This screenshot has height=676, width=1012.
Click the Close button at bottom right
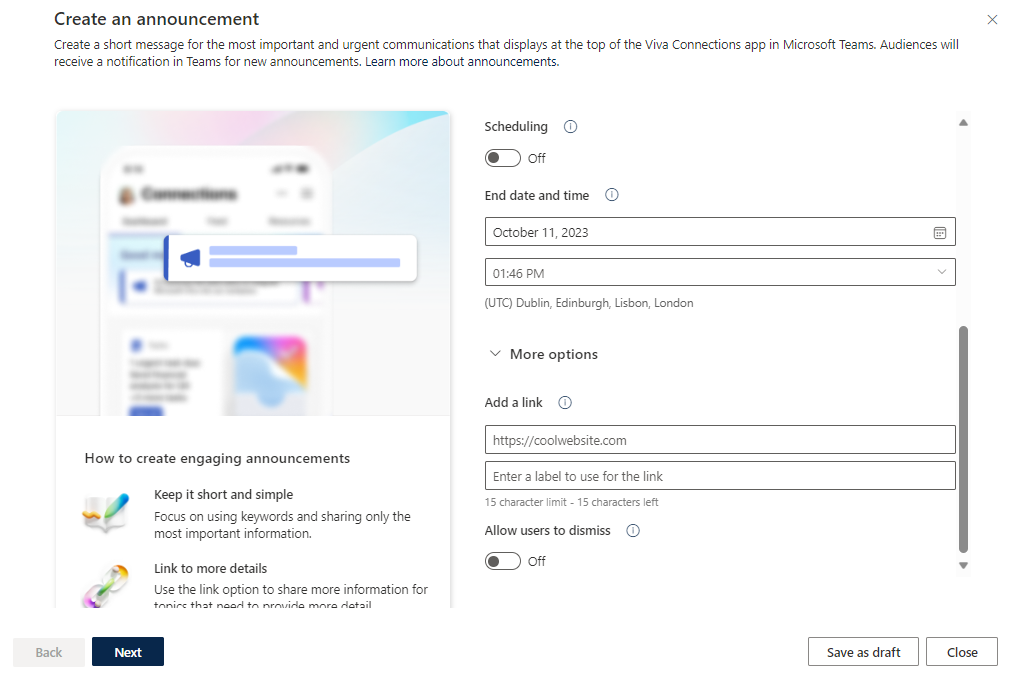[x=961, y=652]
